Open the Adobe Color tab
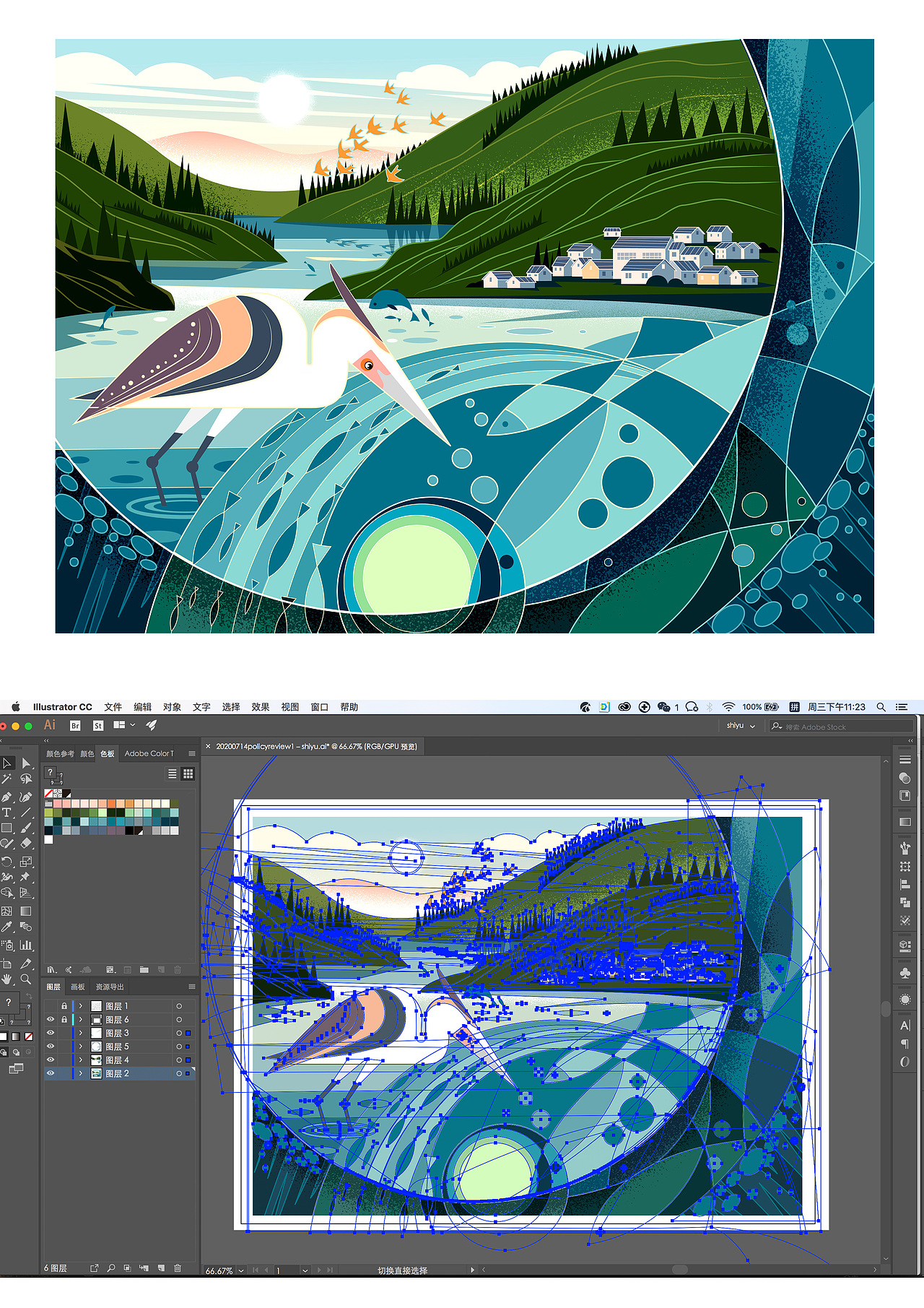 (x=149, y=753)
